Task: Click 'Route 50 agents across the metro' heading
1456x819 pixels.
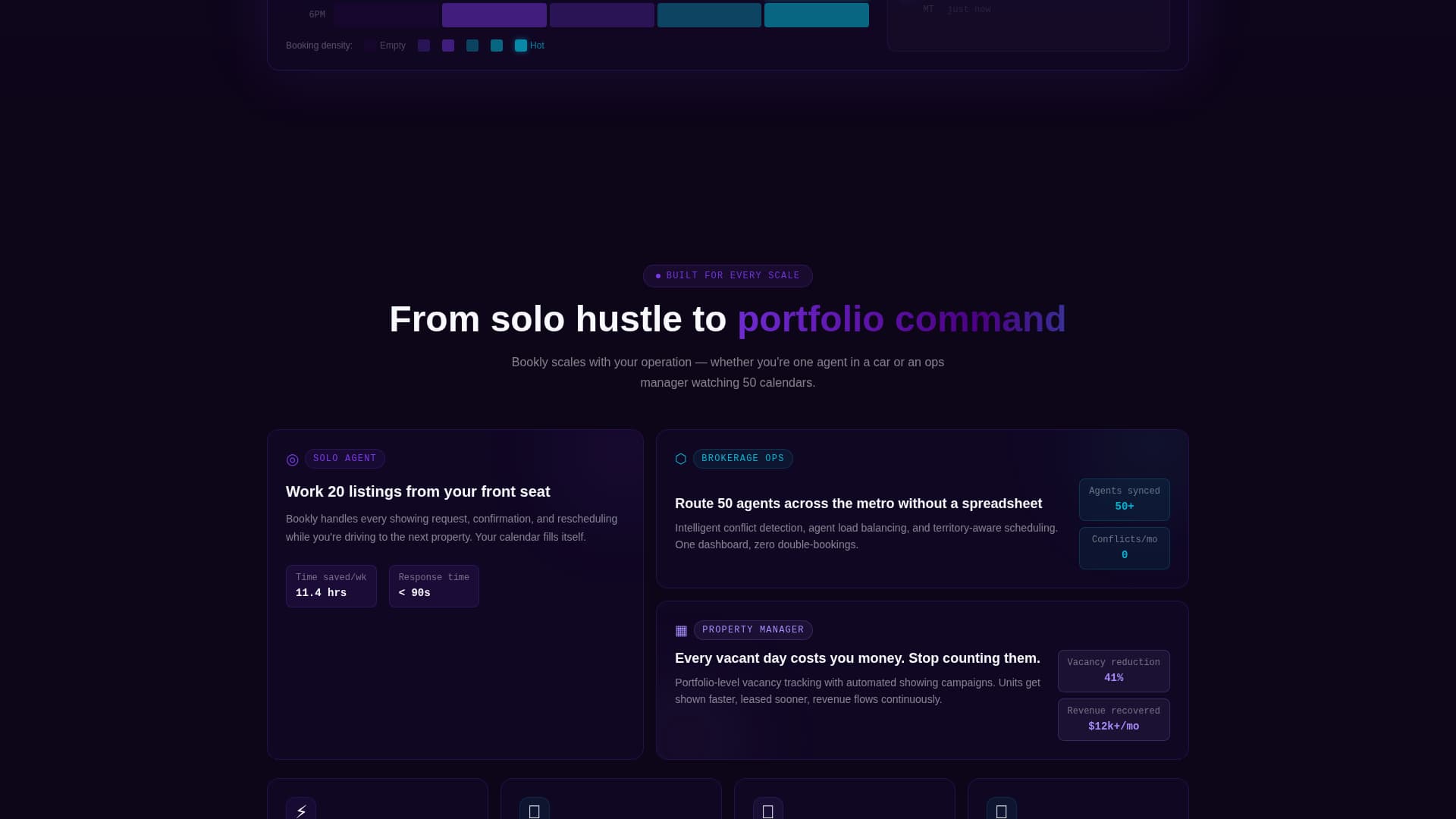Action: coord(858,504)
